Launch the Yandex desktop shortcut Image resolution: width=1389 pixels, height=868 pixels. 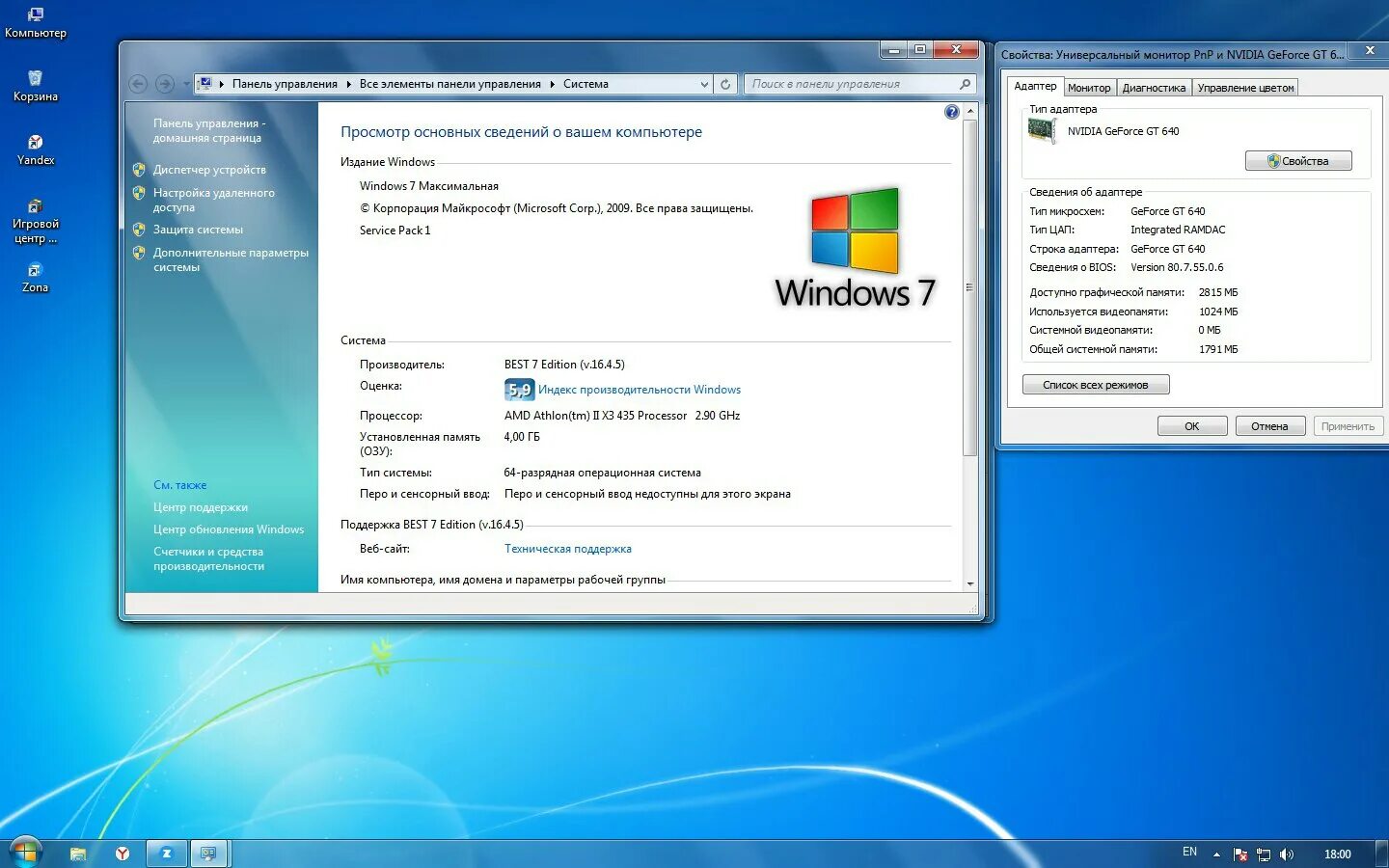click(x=35, y=150)
